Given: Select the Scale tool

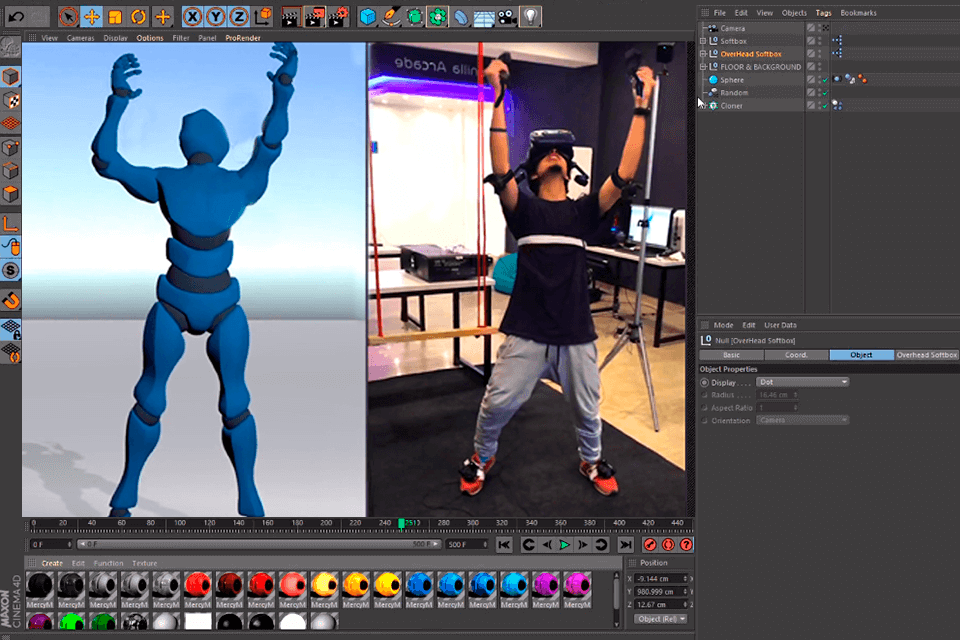Looking at the screenshot, I should 115,14.
